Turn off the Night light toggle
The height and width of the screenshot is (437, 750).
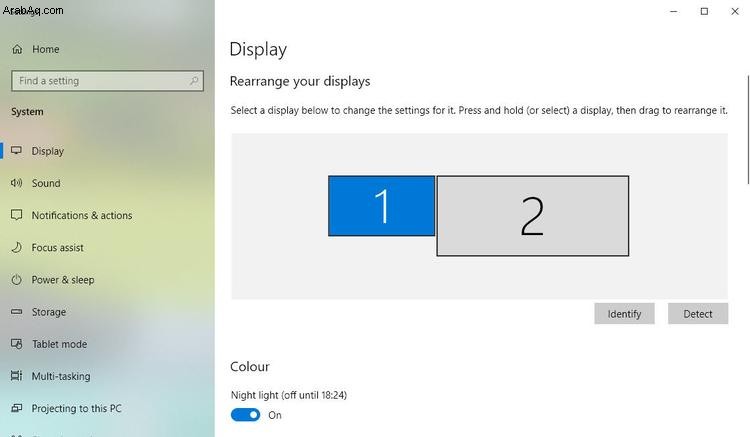point(245,415)
